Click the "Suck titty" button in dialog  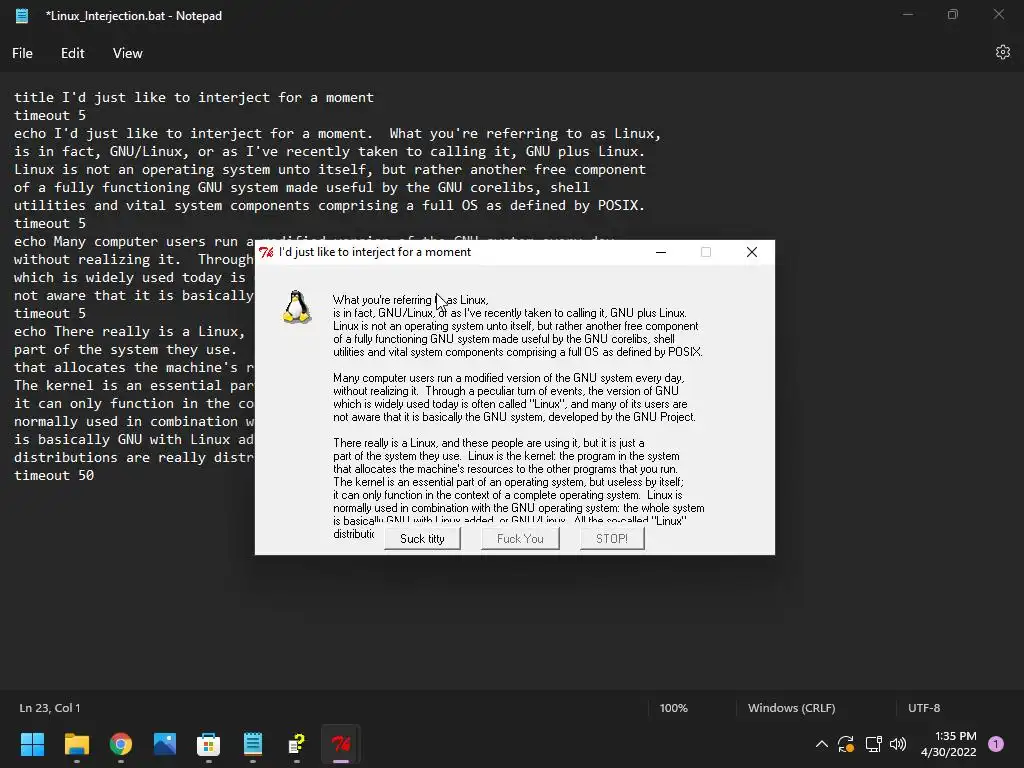coord(422,539)
